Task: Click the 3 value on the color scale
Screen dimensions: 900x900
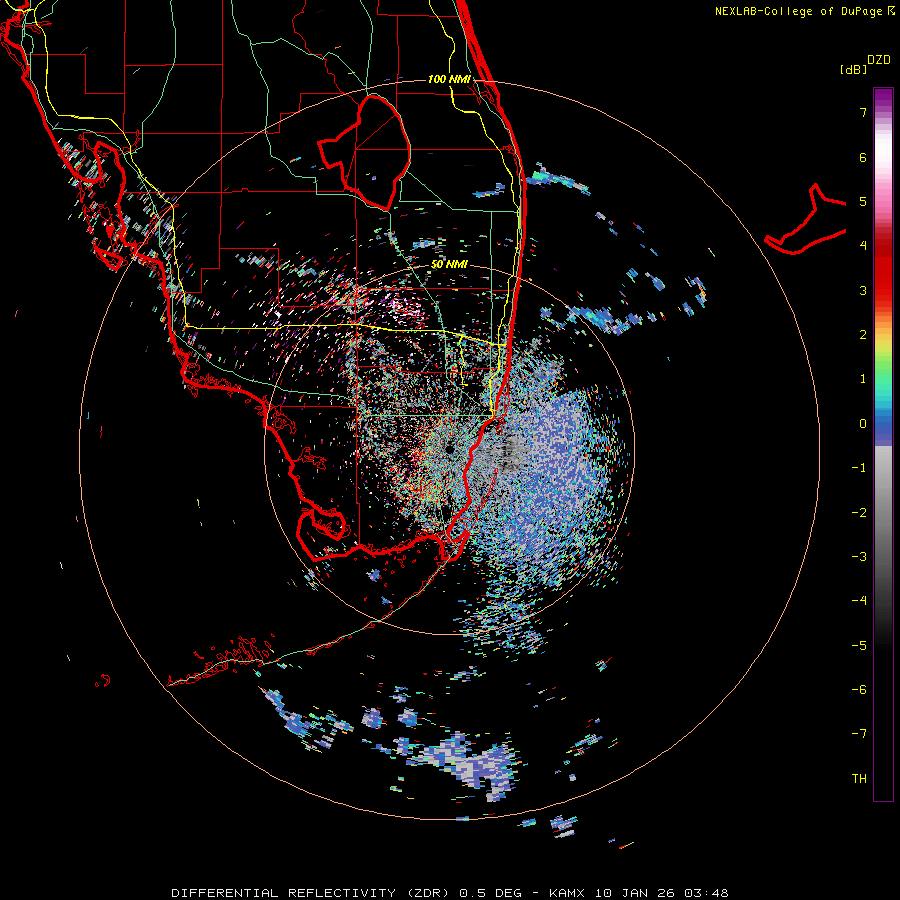Action: 863,290
